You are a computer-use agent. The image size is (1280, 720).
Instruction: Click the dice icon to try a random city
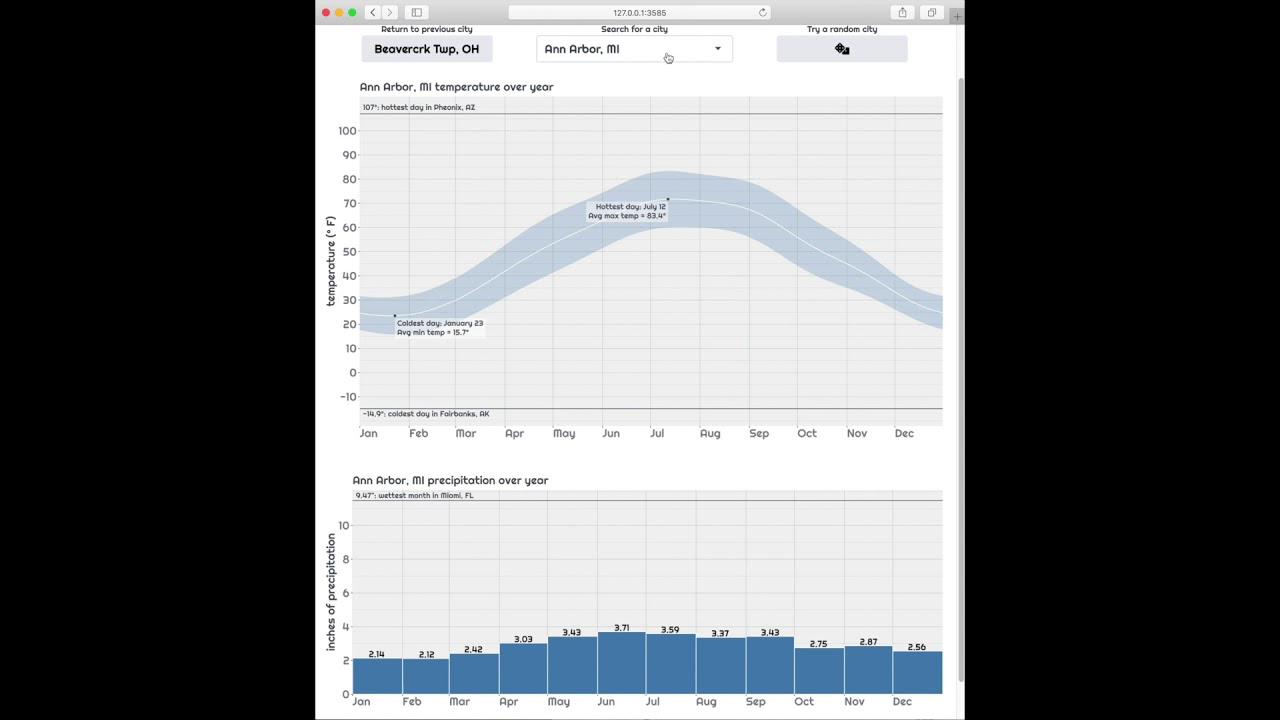pyautogui.click(x=842, y=48)
